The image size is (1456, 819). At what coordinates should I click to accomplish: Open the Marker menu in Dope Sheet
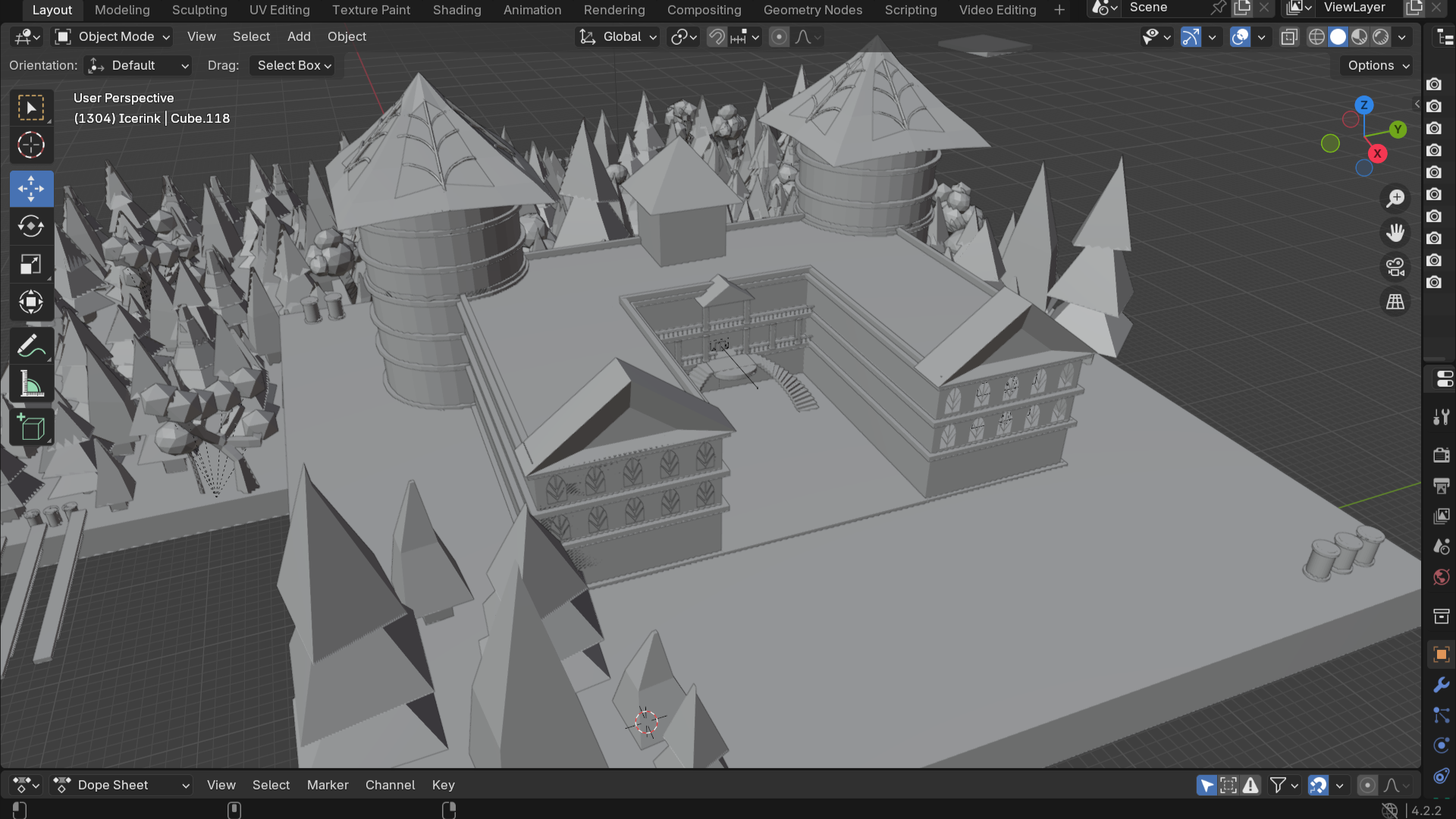click(x=328, y=785)
